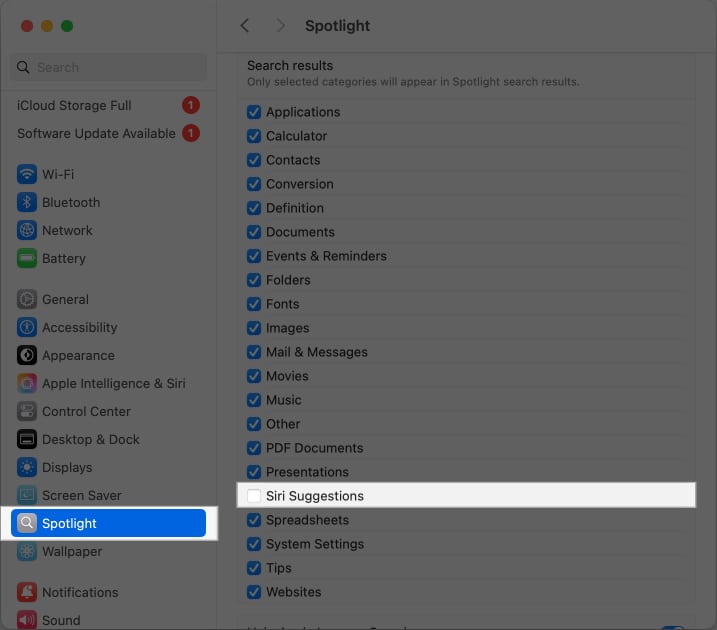Click Search results heading text

pyautogui.click(x=290, y=65)
